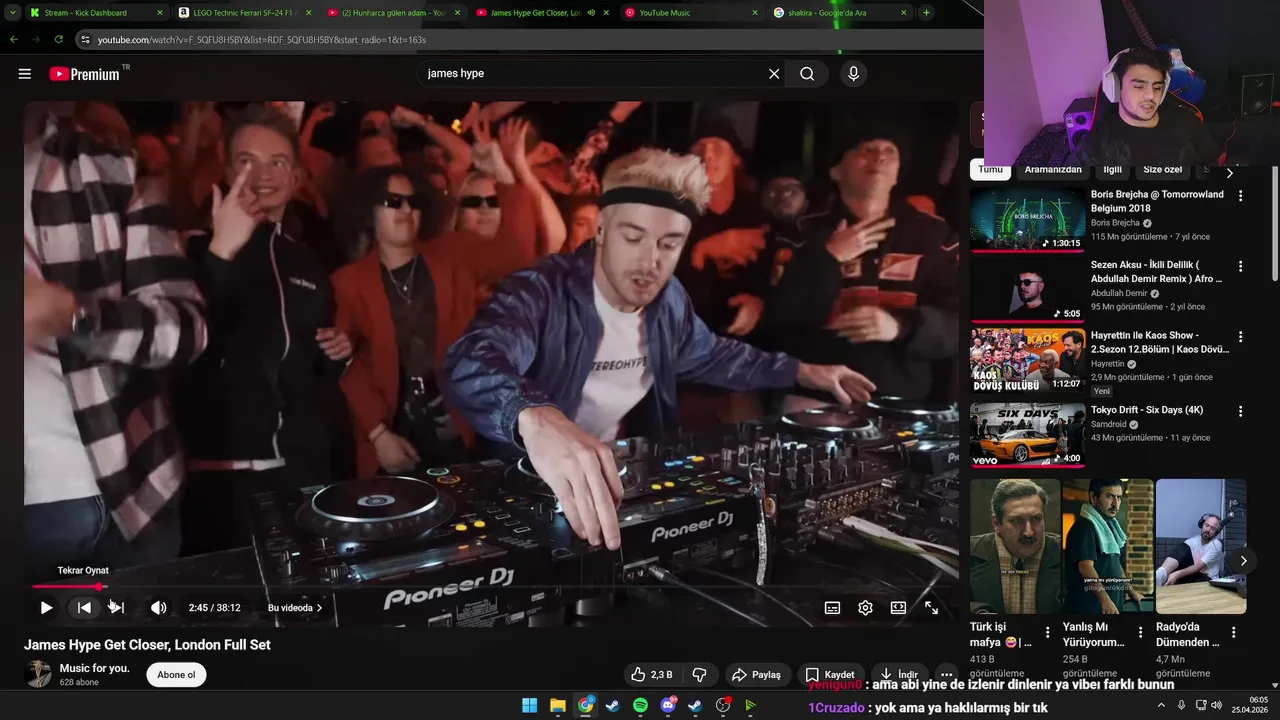Image resolution: width=1280 pixels, height=720 pixels.
Task: Switch to 'Stream - Kick Dashboard' tab
Action: pos(96,13)
